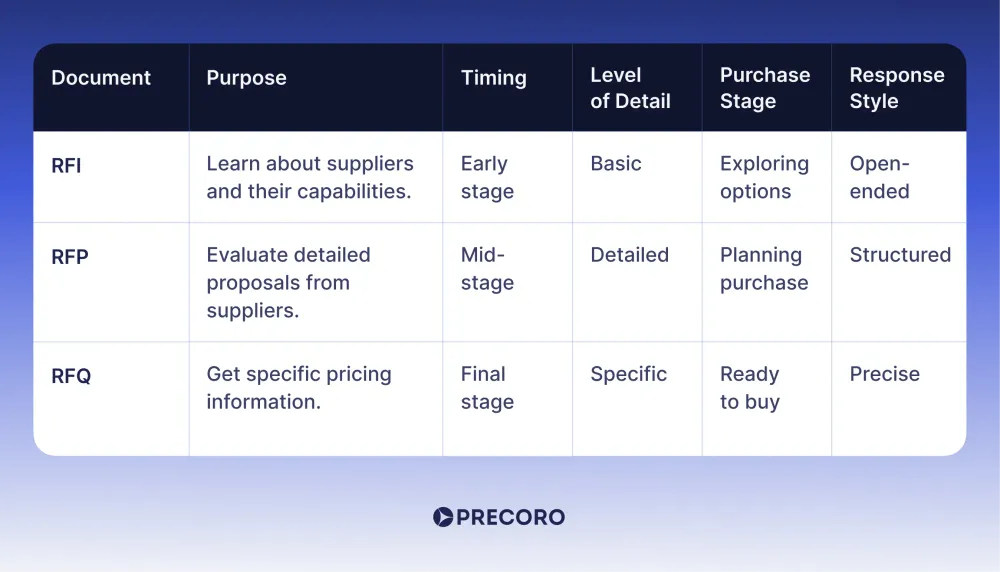
Task: Click the 'Ready to buy' cell
Action: tap(750, 388)
